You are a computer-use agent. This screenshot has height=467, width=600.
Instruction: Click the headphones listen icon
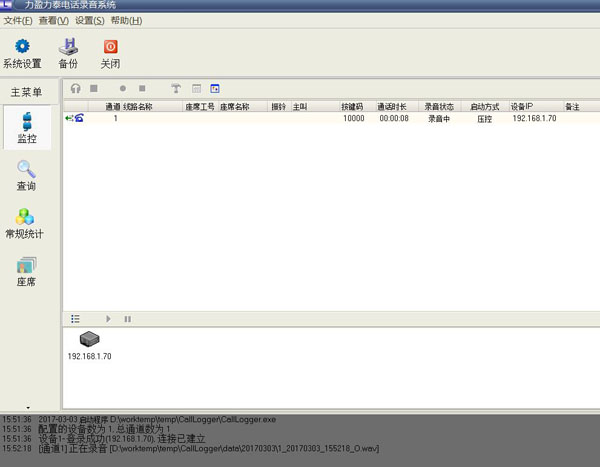(75, 89)
